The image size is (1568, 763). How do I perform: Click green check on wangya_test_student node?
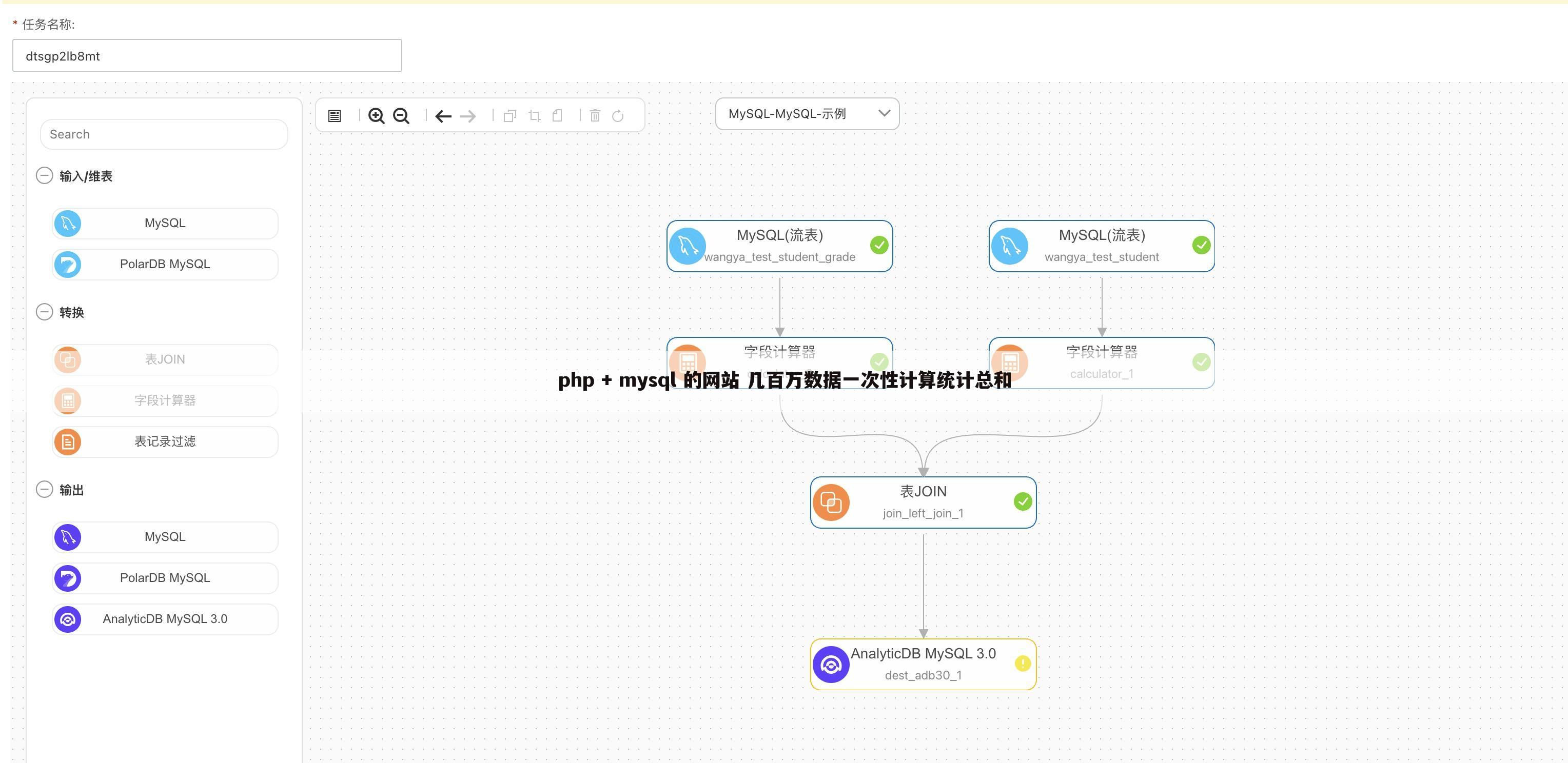pyautogui.click(x=1201, y=245)
